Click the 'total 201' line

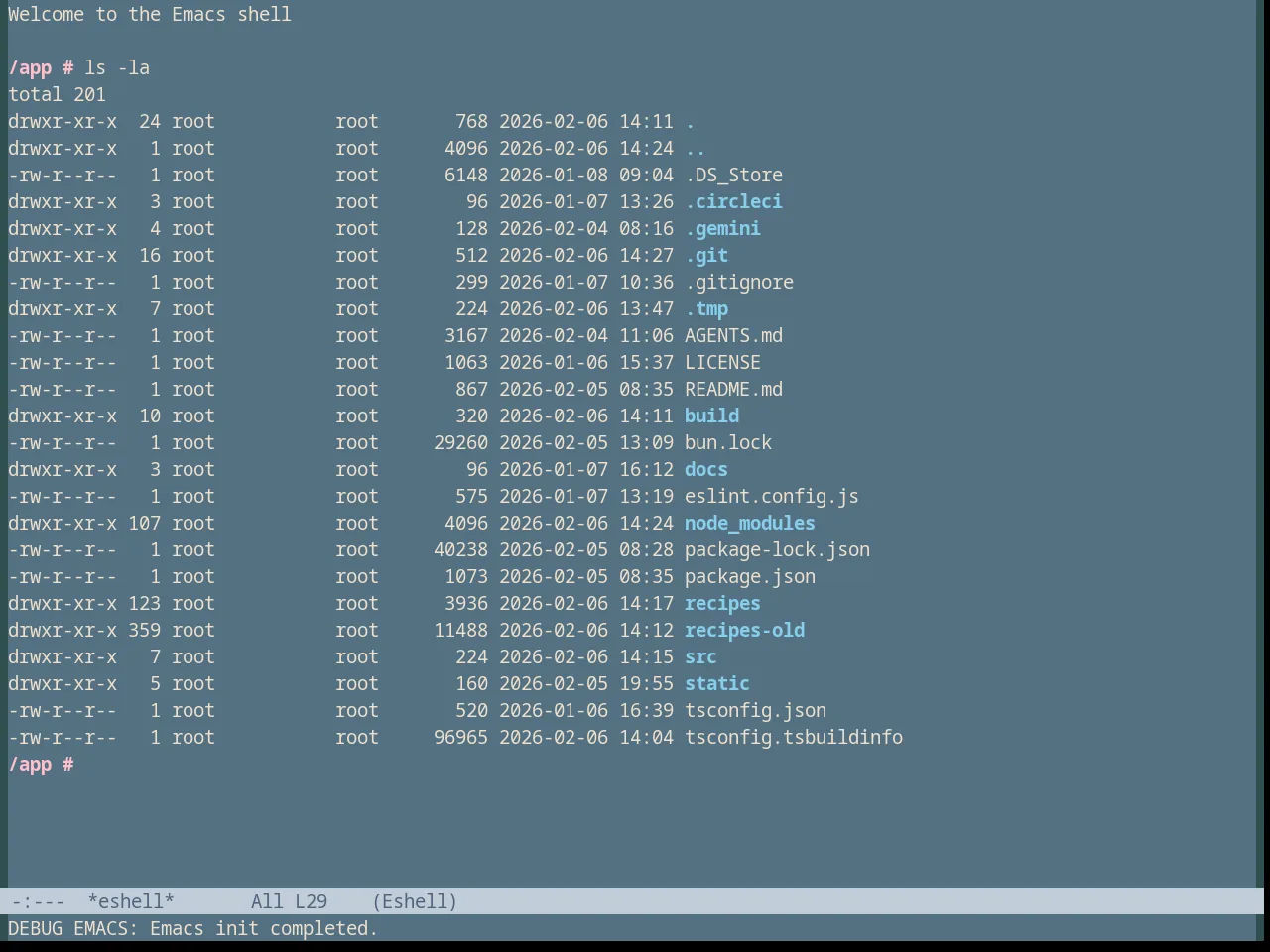57,94
